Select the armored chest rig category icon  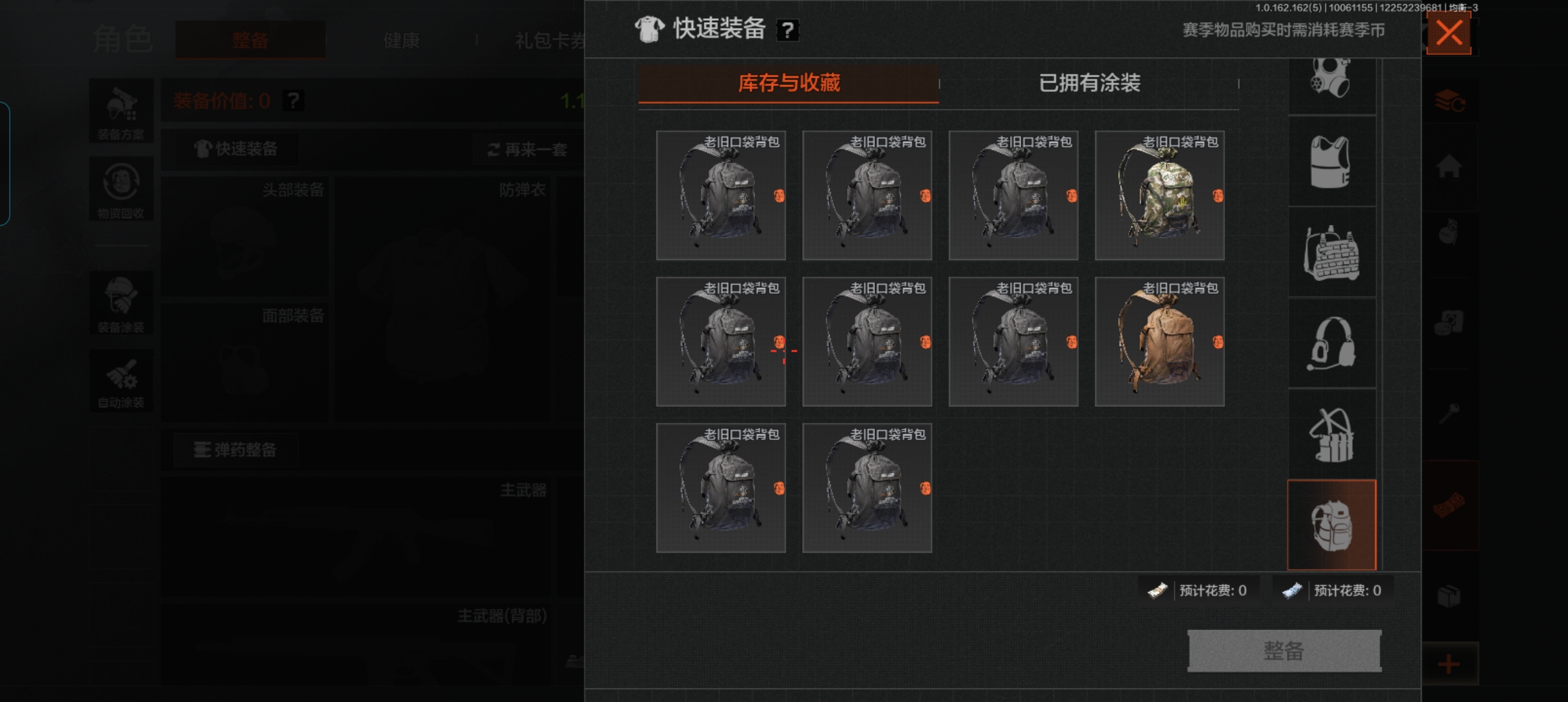point(1331,252)
